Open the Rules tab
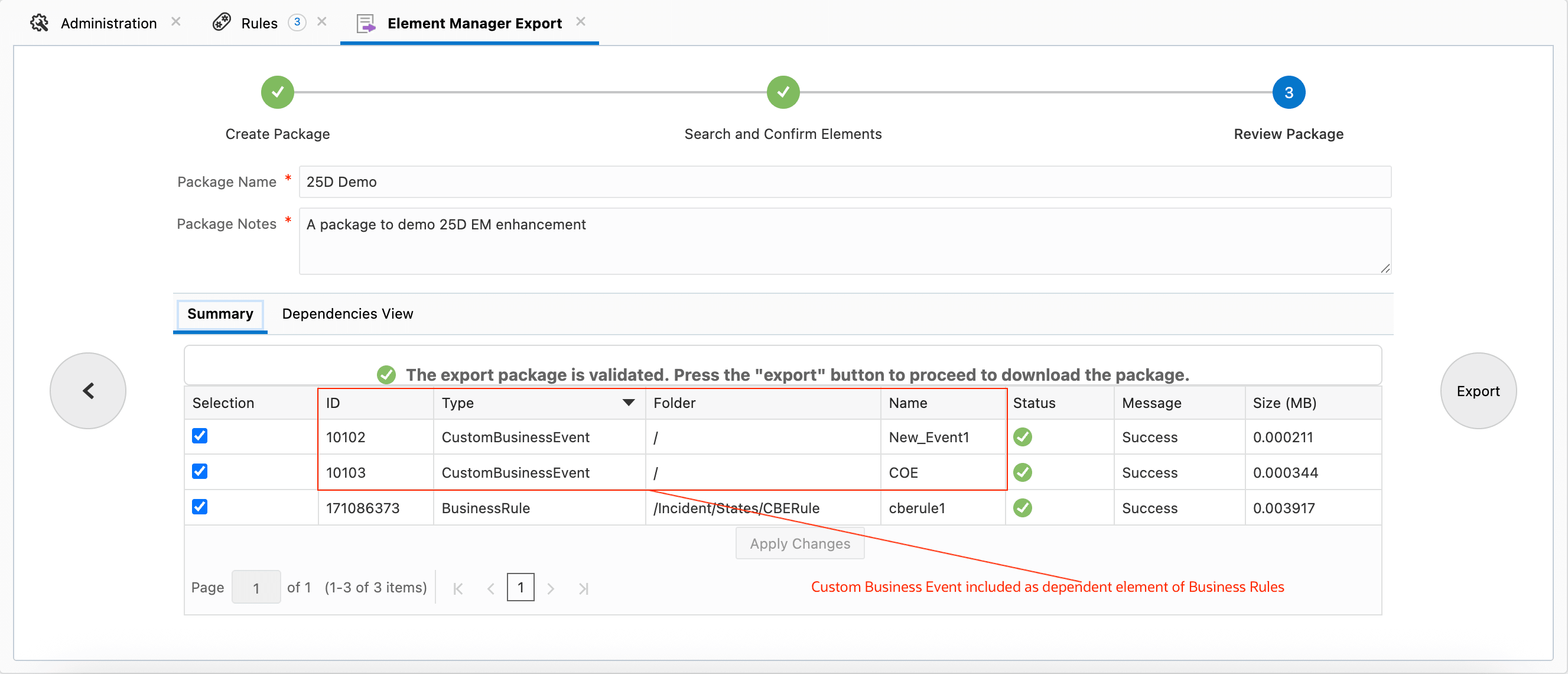Screen dimensions: 1568x674 (259, 23)
